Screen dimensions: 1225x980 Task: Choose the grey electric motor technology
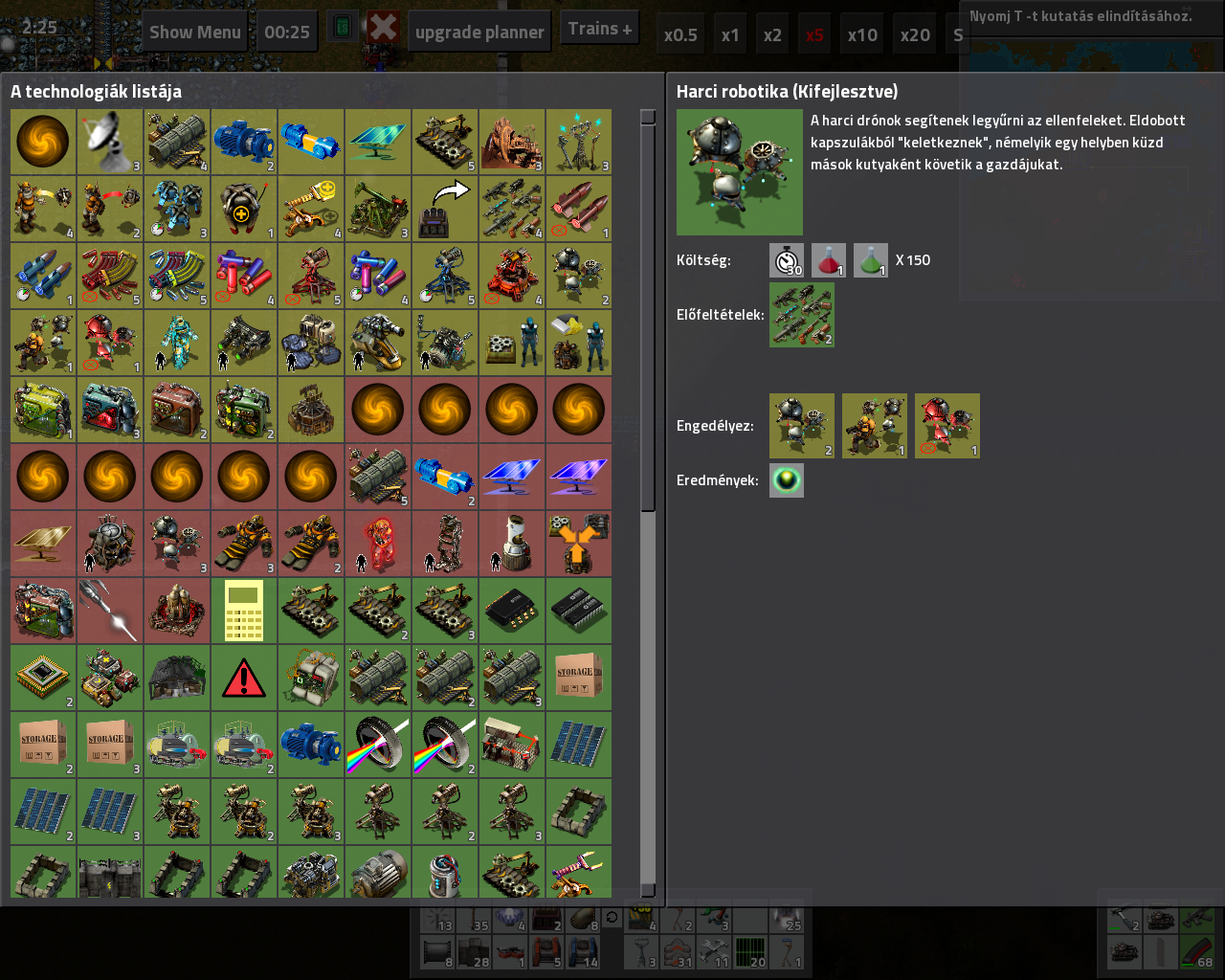pyautogui.click(x=378, y=872)
